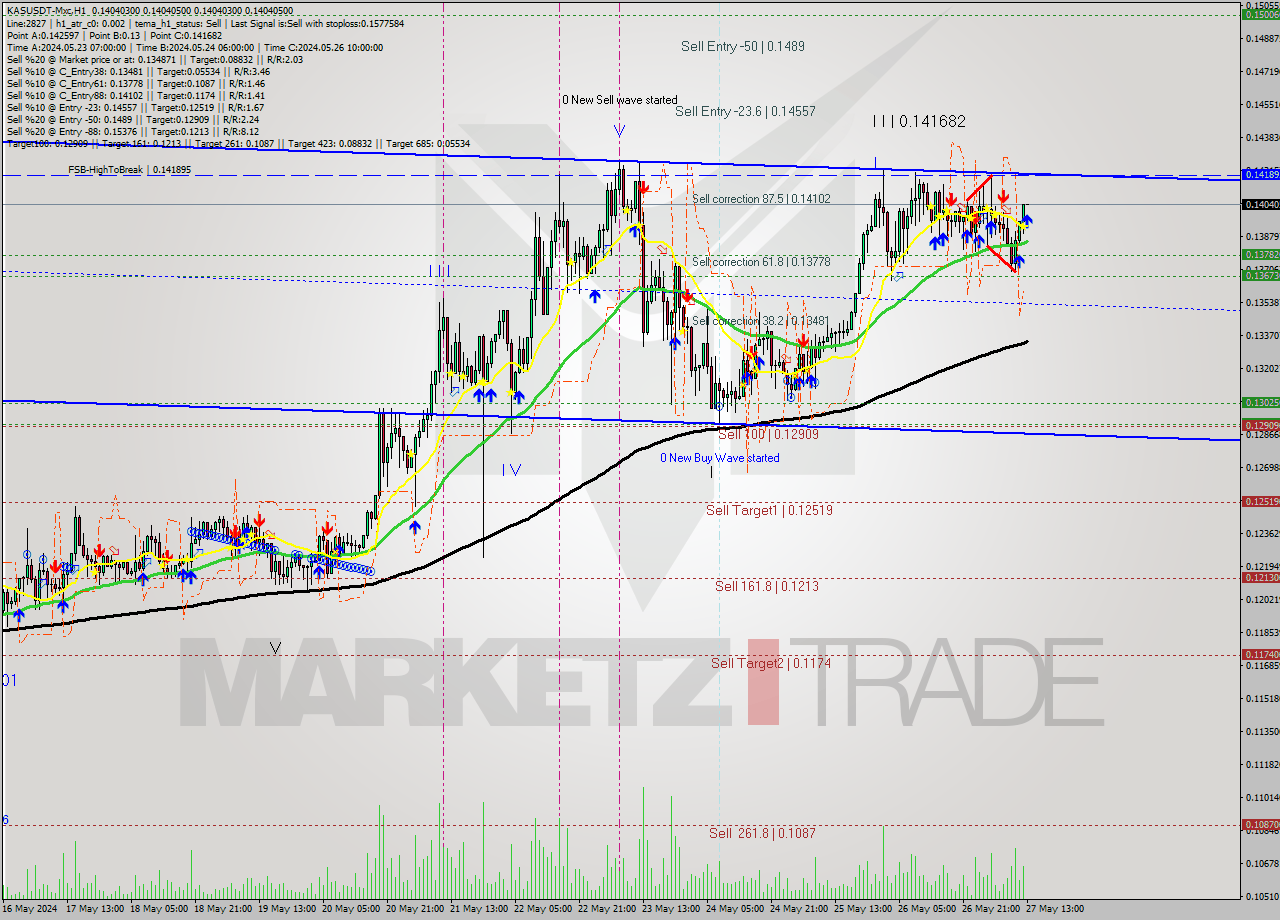The image size is (1280, 920).
Task: Click the 'Sell 161.8 | 0.1213' label
Action: coord(766,586)
